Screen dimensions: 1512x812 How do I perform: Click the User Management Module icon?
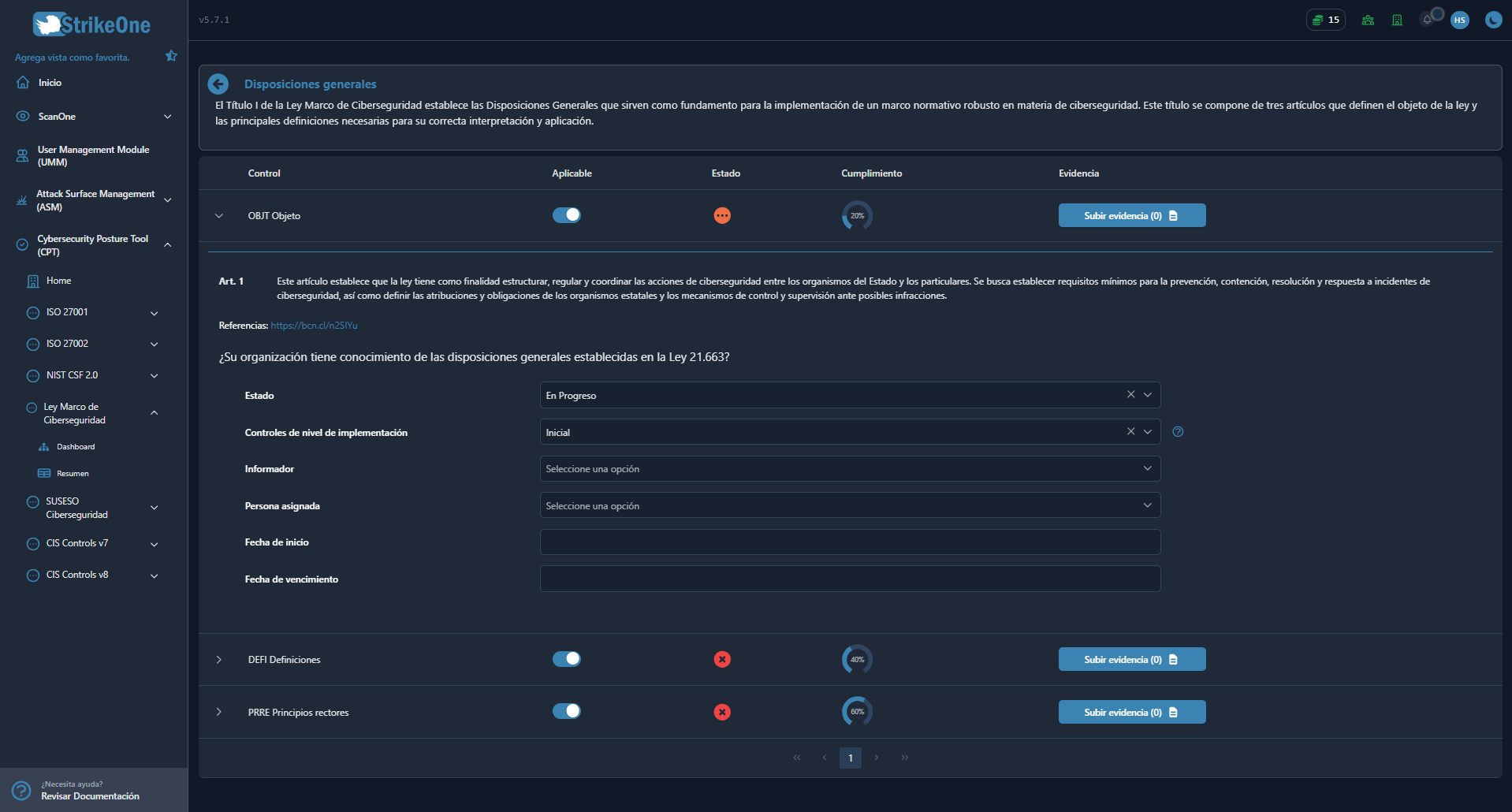pyautogui.click(x=23, y=156)
